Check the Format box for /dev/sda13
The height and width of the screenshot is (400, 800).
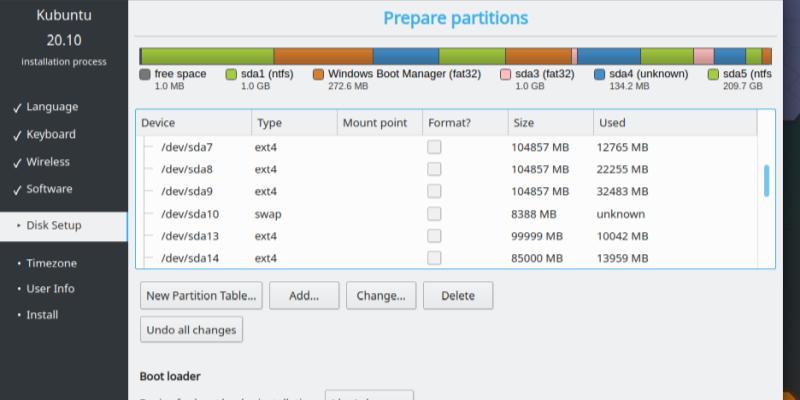tap(434, 236)
